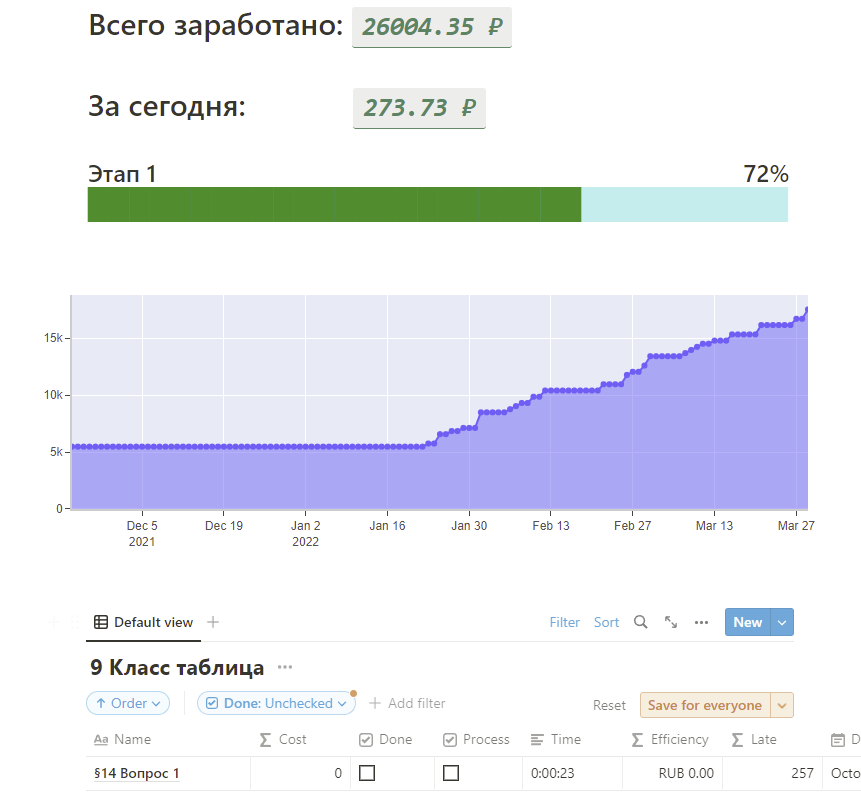The height and width of the screenshot is (795, 861).
Task: Click the Этап 1 label
Action: (122, 173)
